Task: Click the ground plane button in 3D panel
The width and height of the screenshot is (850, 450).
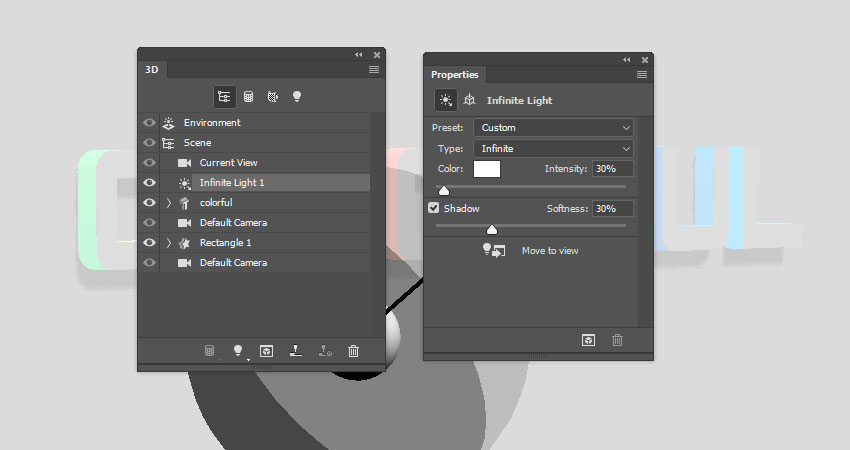Action: point(295,351)
